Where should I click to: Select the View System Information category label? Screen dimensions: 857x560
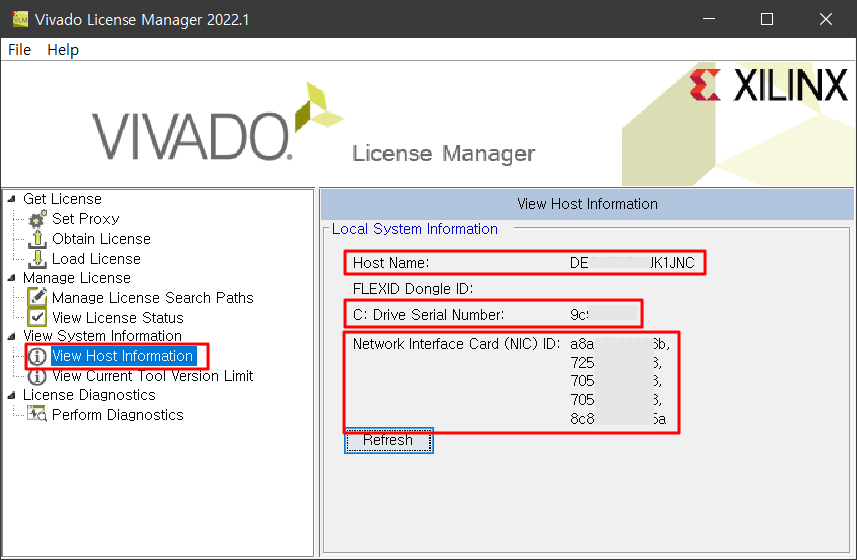point(102,336)
